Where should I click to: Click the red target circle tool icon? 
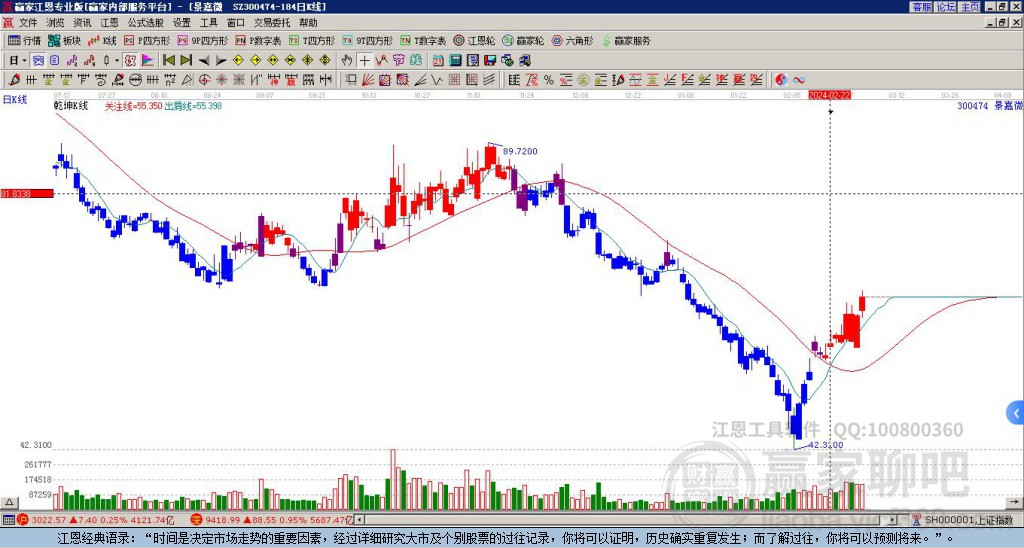tap(204, 80)
